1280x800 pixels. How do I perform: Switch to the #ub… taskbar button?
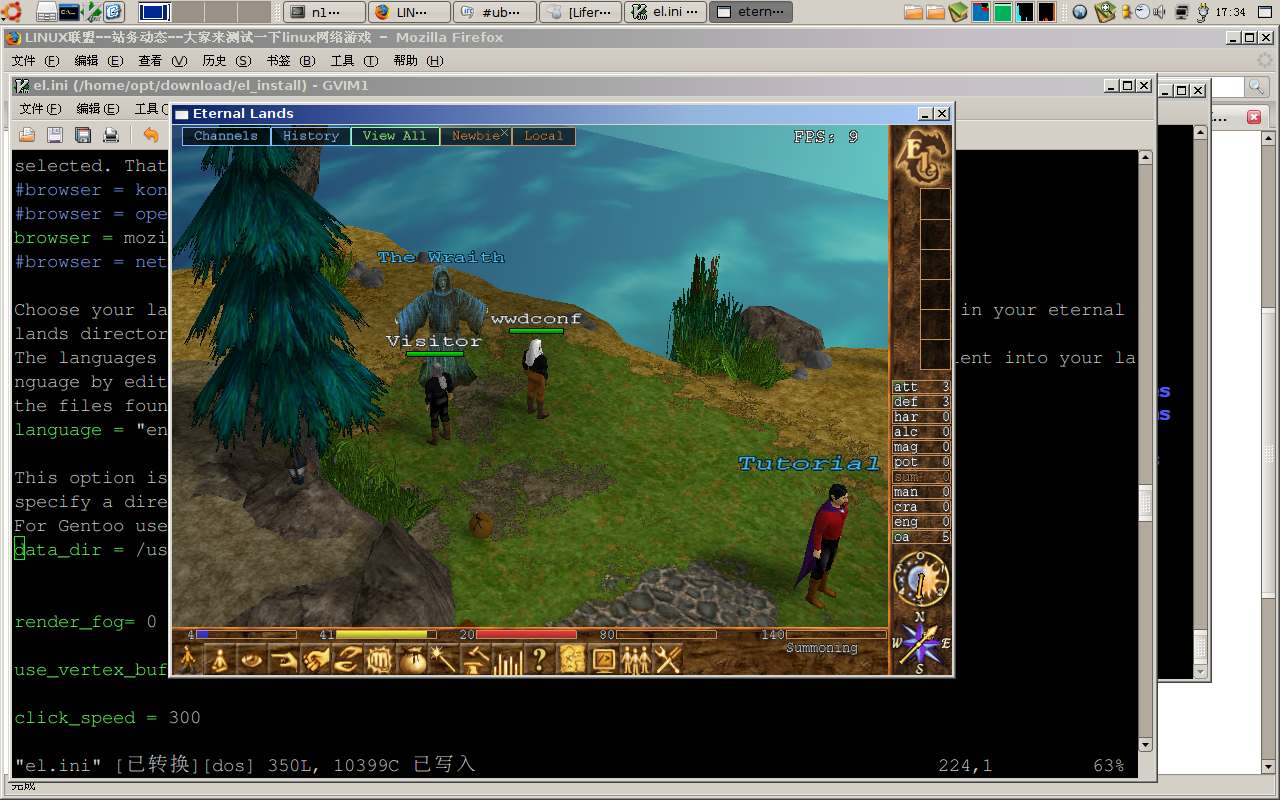[x=495, y=12]
